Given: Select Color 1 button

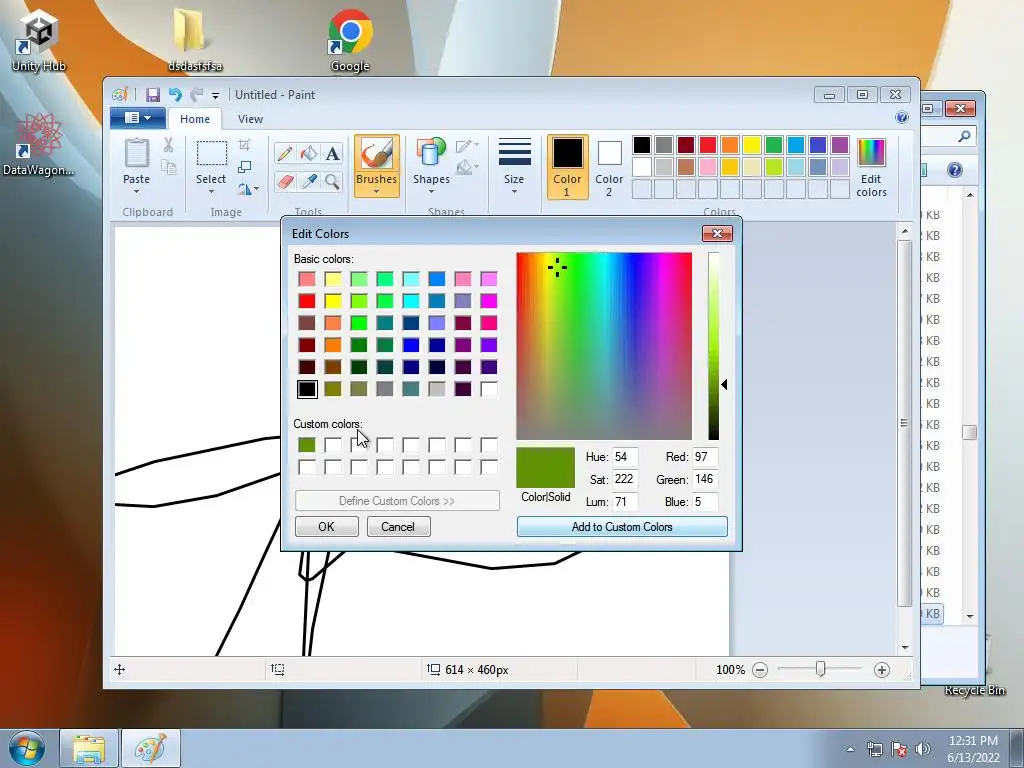Looking at the screenshot, I should click(567, 167).
